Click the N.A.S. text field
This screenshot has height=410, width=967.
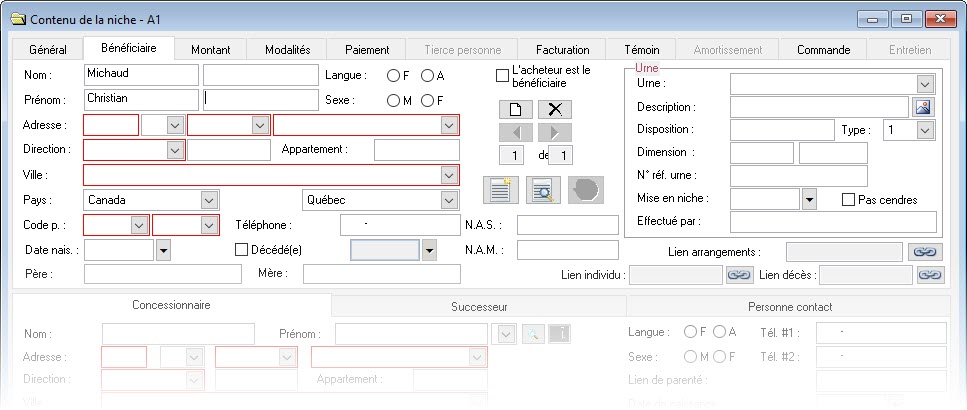point(567,226)
